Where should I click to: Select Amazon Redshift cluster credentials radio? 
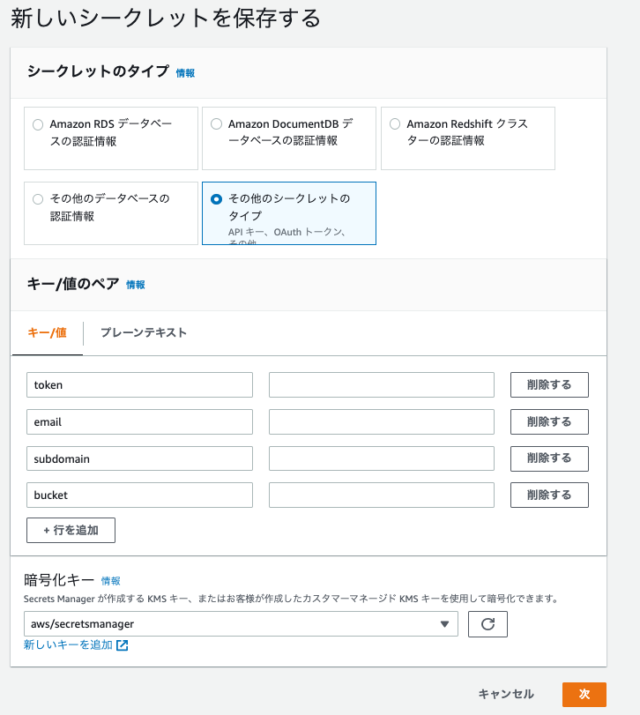(395, 124)
